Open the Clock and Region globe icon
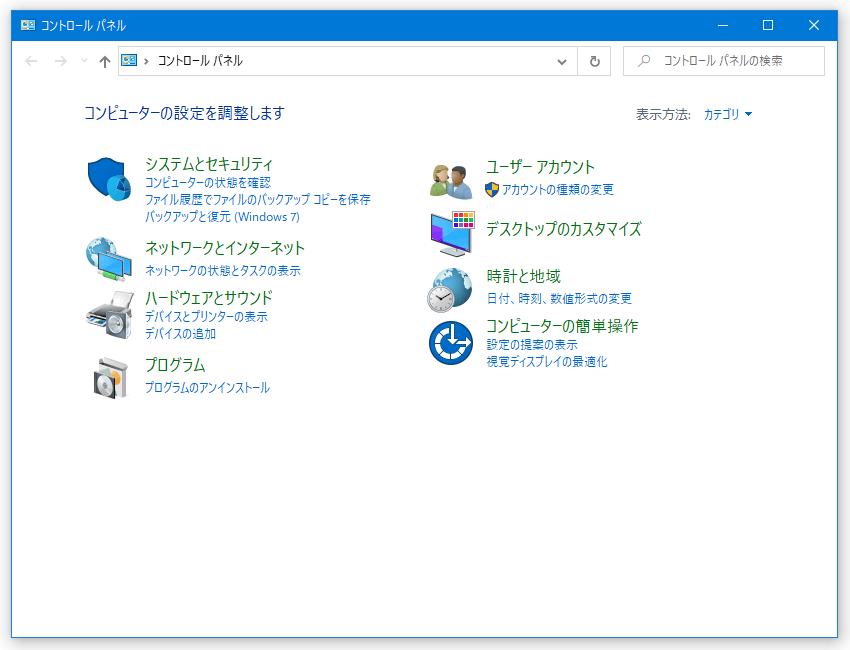Image resolution: width=850 pixels, height=650 pixels. [449, 290]
